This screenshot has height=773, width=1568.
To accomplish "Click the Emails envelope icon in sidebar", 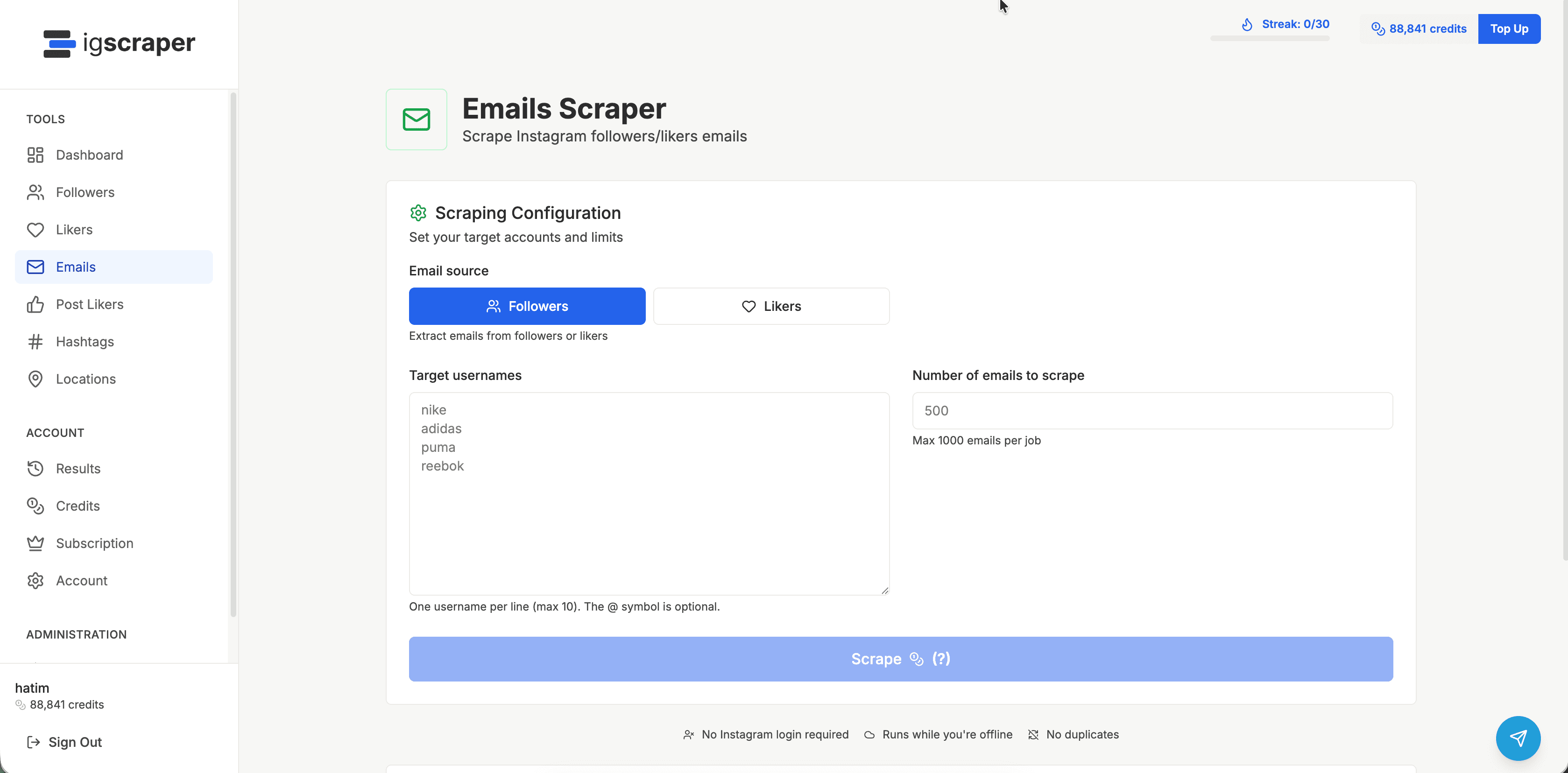I will point(35,267).
